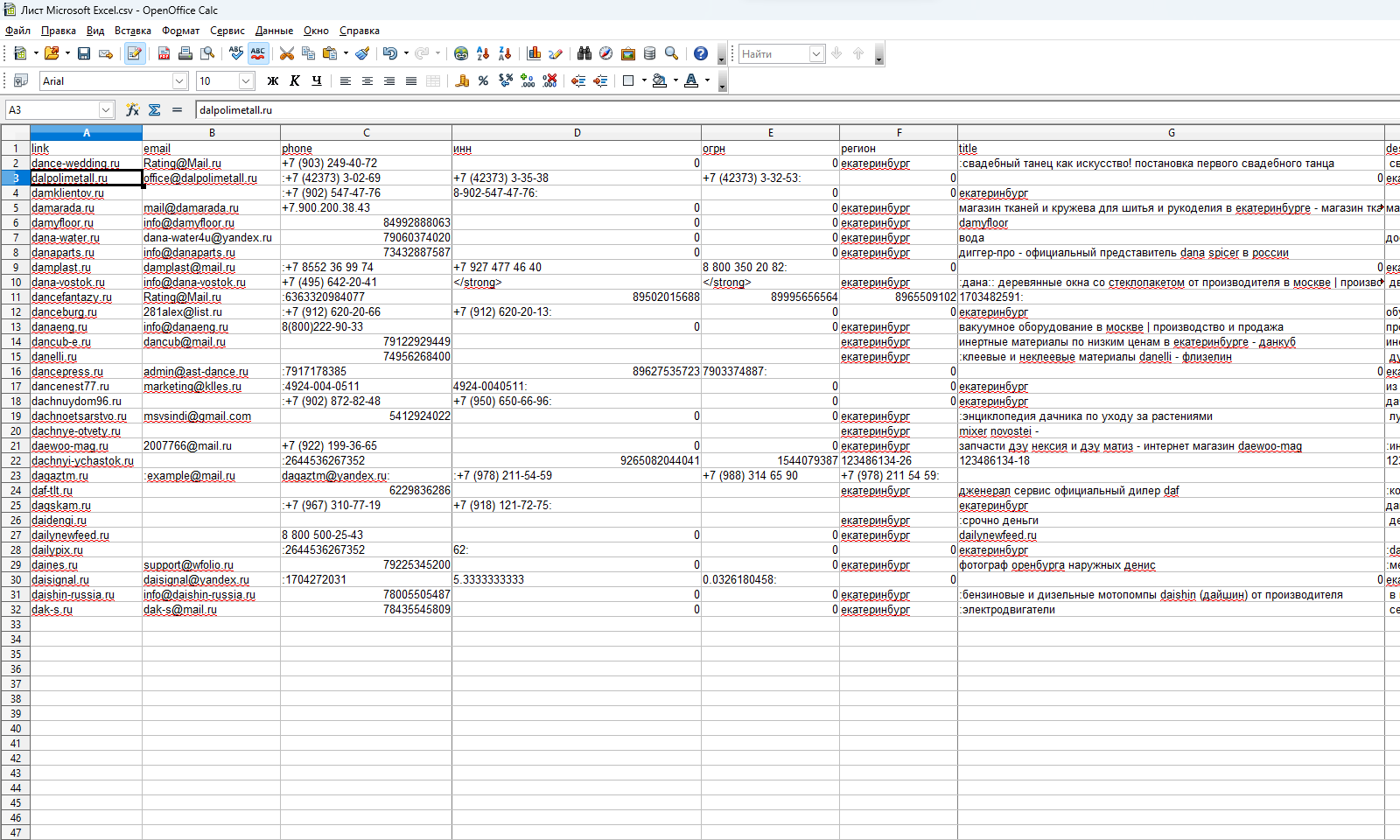This screenshot has height=840, width=1400.
Task: Expand the font size dropdown
Action: pyautogui.click(x=246, y=80)
